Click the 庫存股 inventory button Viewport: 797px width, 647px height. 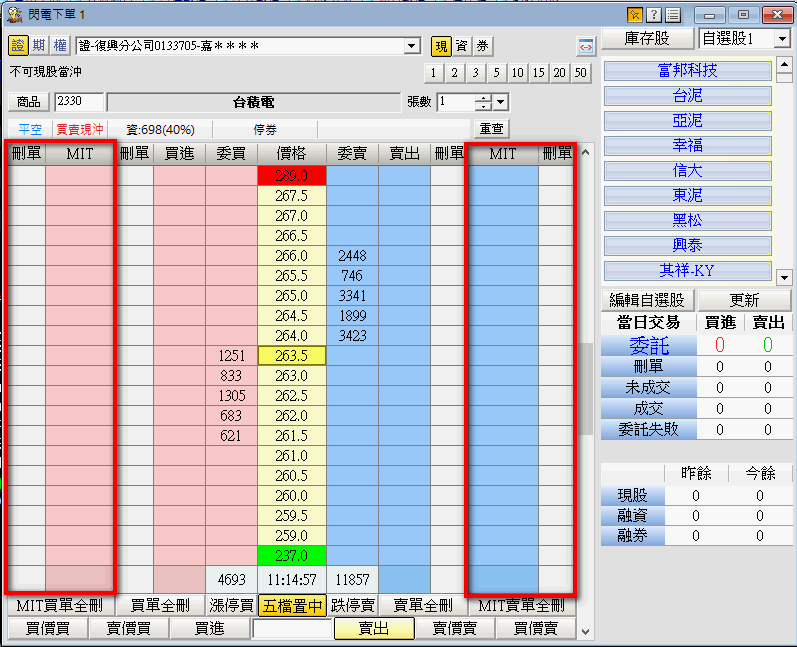(x=646, y=39)
